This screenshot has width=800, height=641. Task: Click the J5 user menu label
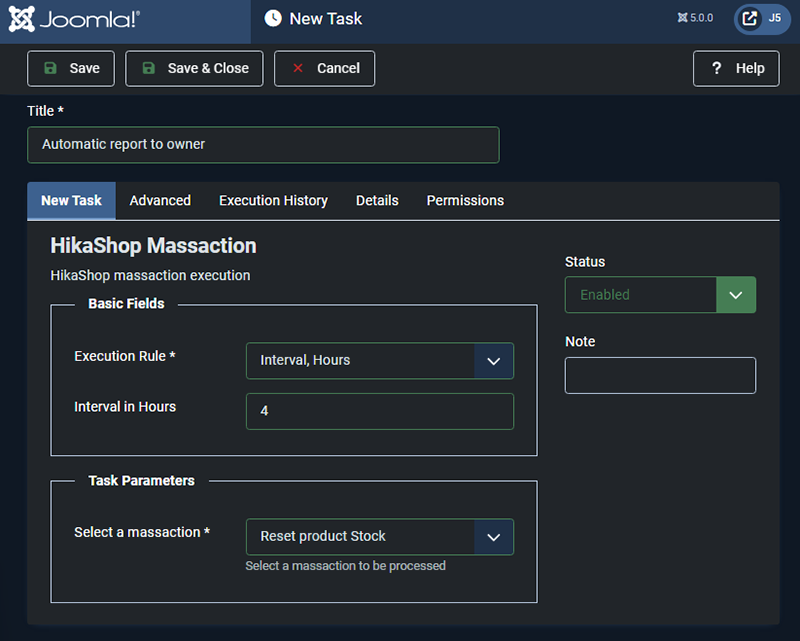tap(774, 18)
